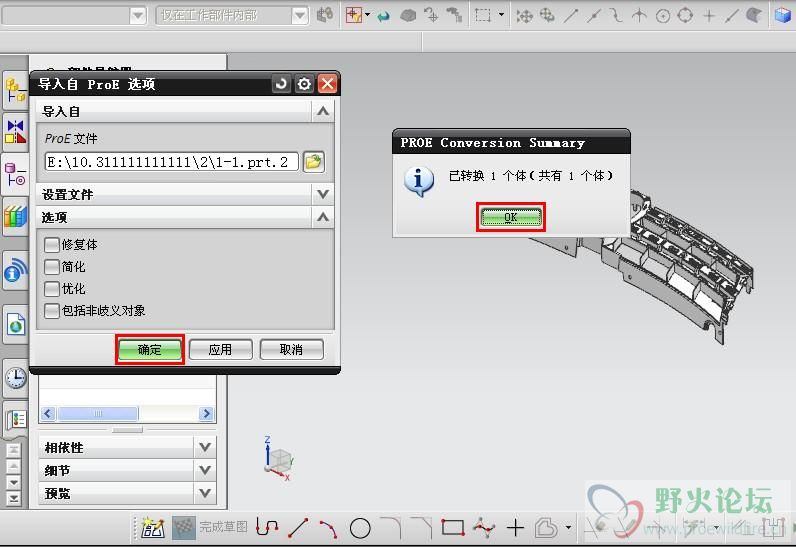
Task: Open the 仅在工作部件内部 scope dropdown
Action: (300, 16)
